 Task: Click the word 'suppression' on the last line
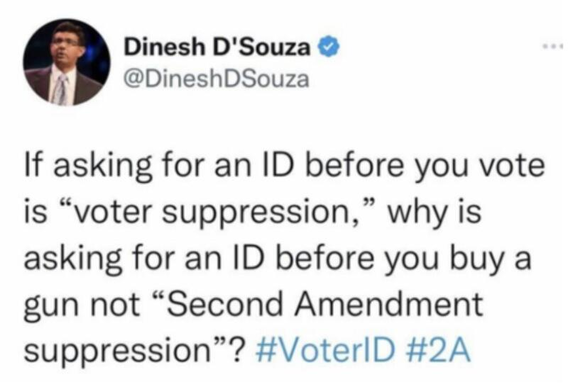pos(115,351)
